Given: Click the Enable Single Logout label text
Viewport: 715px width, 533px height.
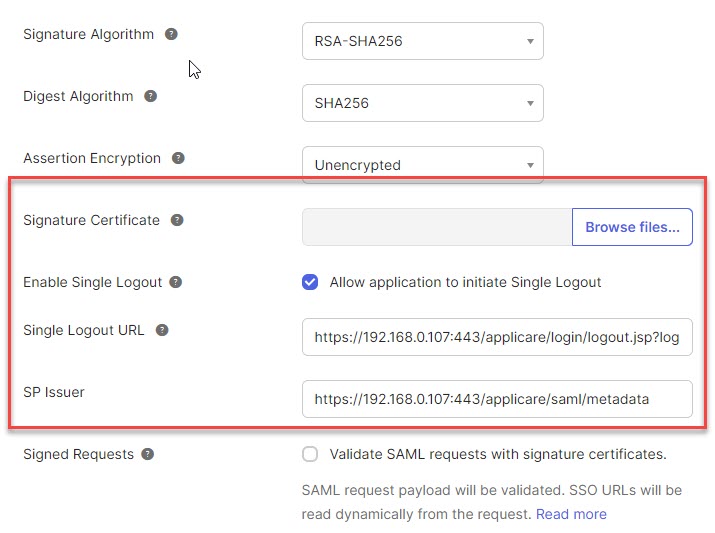Looking at the screenshot, I should point(92,282).
